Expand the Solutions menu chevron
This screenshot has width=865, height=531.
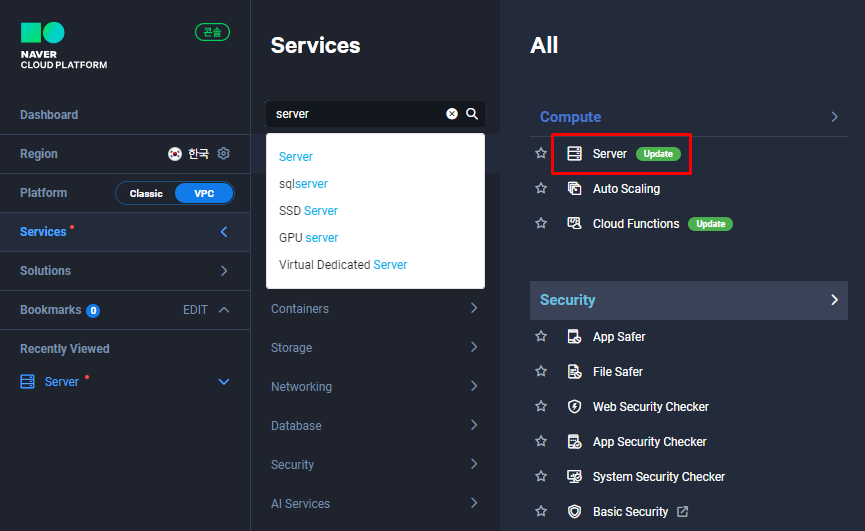click(224, 271)
